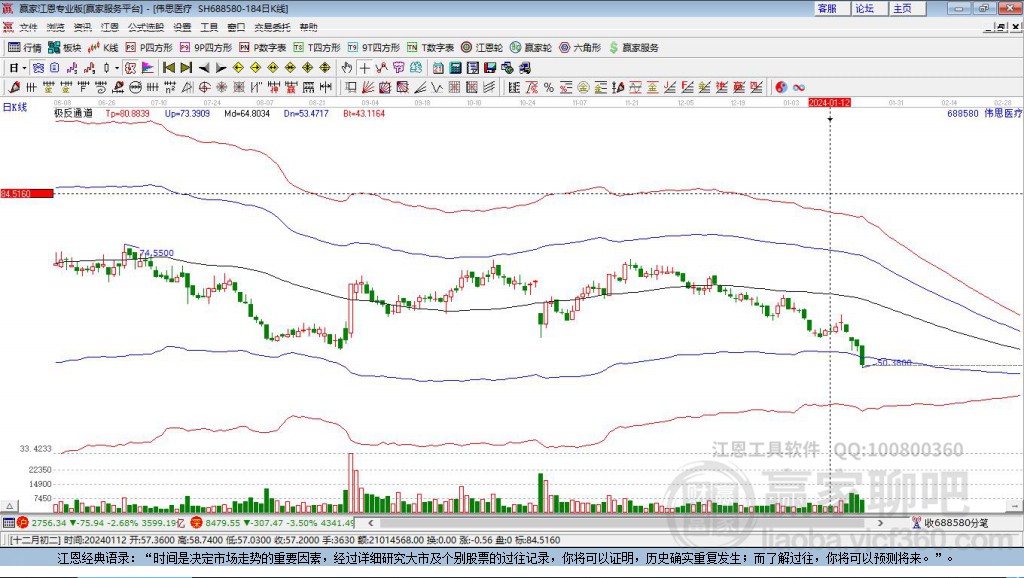This screenshot has width=1024, height=578.
Task: Jump to last bar icon
Action: click(186, 68)
